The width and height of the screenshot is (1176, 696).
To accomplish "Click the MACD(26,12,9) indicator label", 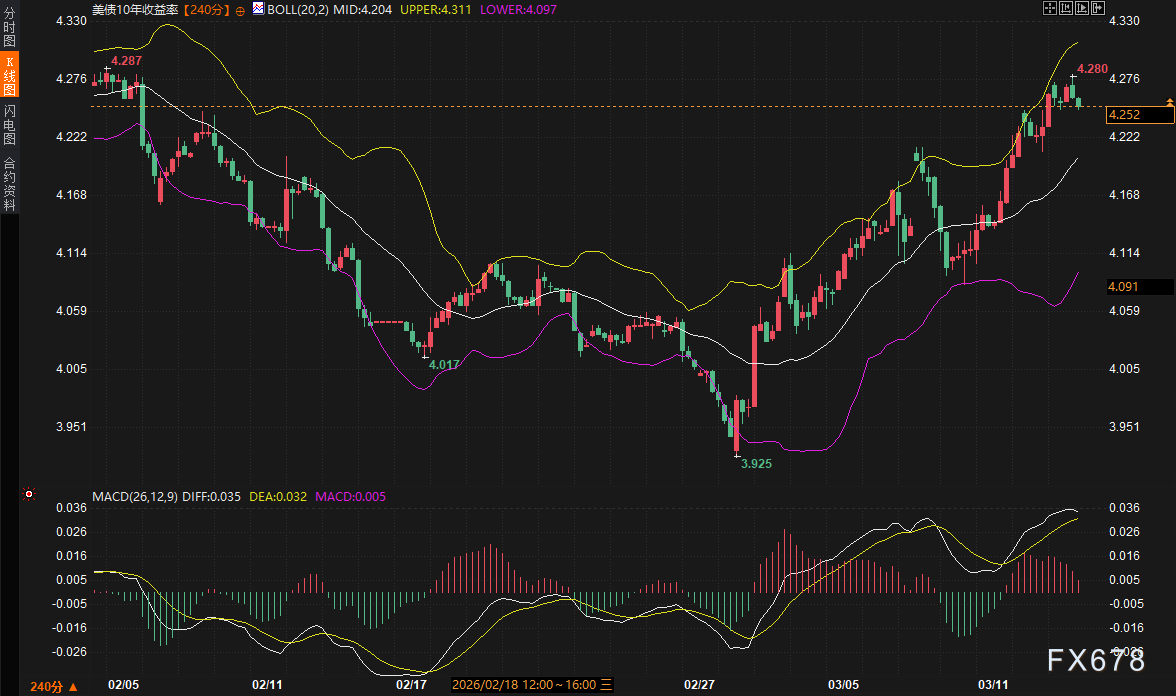I will 135,496.
